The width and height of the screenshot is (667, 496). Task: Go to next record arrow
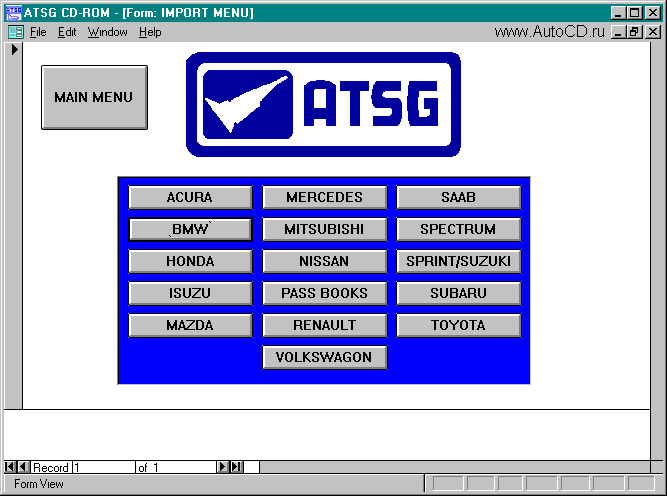pyautogui.click(x=222, y=467)
